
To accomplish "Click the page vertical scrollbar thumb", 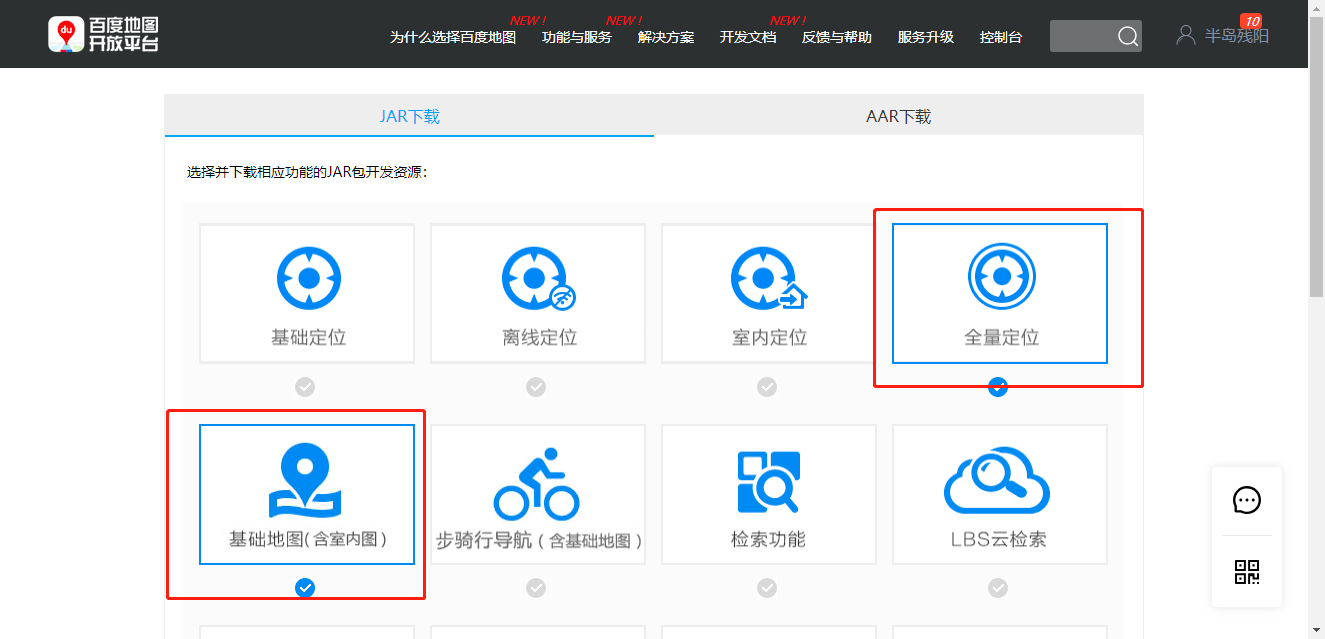I will [1317, 157].
